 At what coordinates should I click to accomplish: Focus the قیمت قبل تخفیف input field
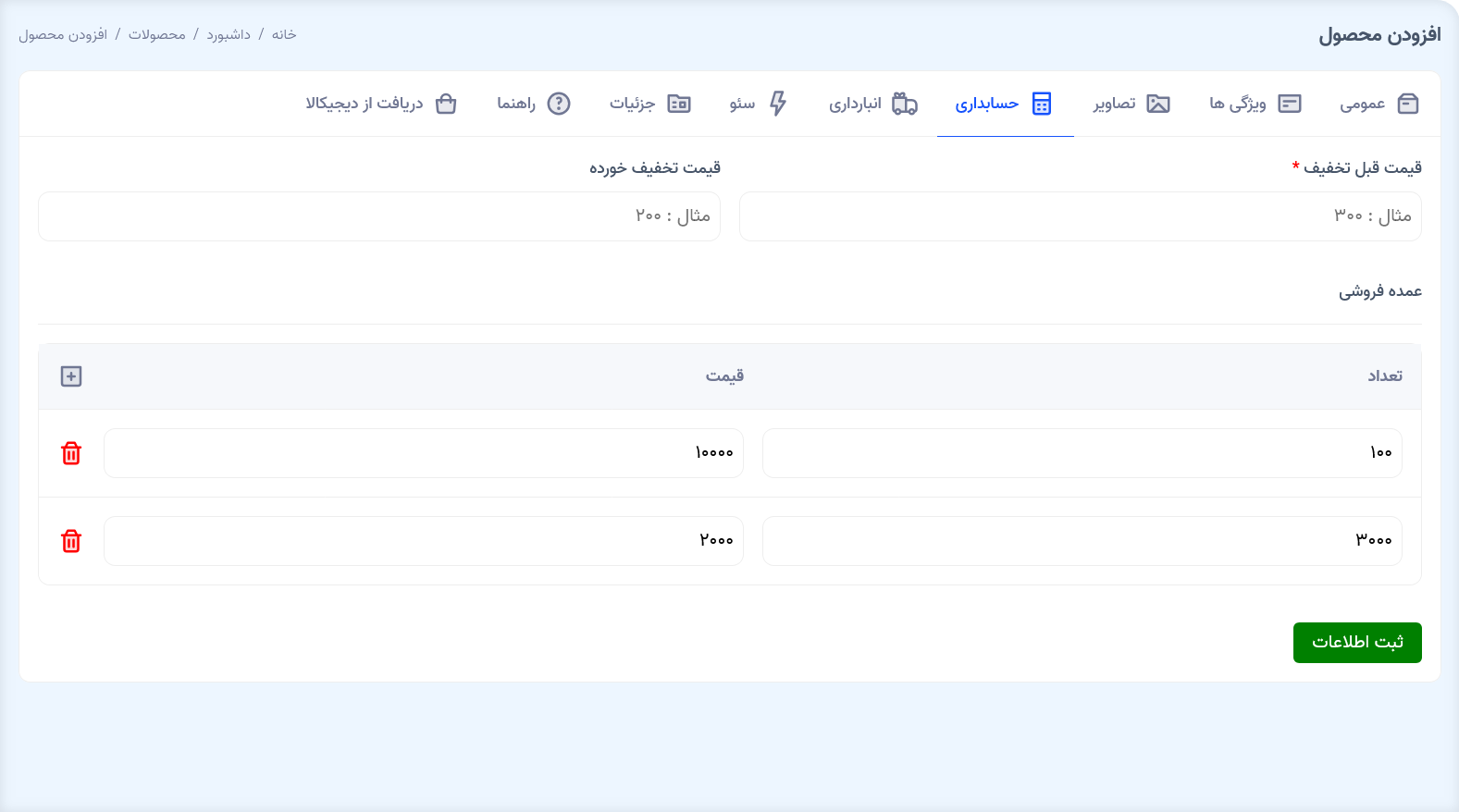(x=1080, y=216)
